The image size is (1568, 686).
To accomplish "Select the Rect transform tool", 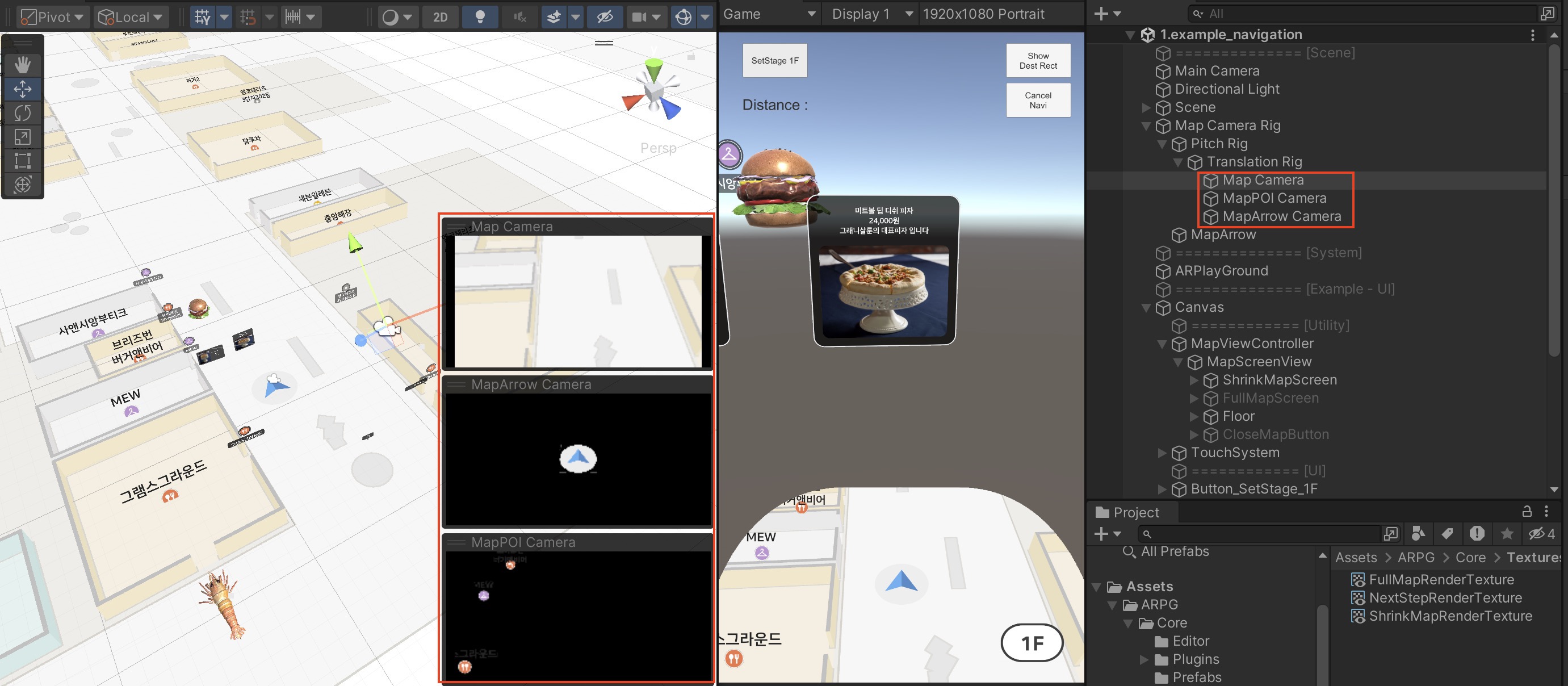I will click(x=23, y=161).
